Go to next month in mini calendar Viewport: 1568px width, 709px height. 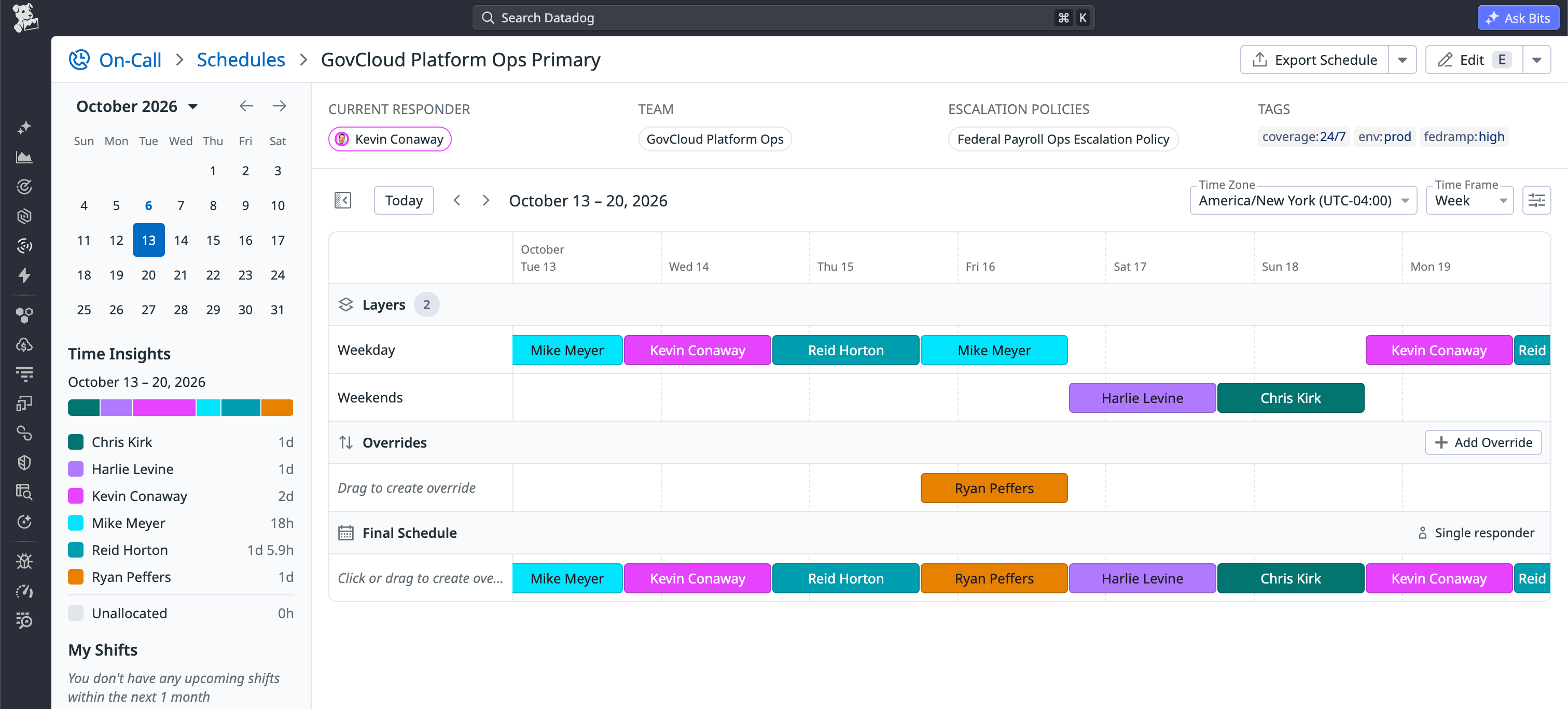pyautogui.click(x=280, y=106)
